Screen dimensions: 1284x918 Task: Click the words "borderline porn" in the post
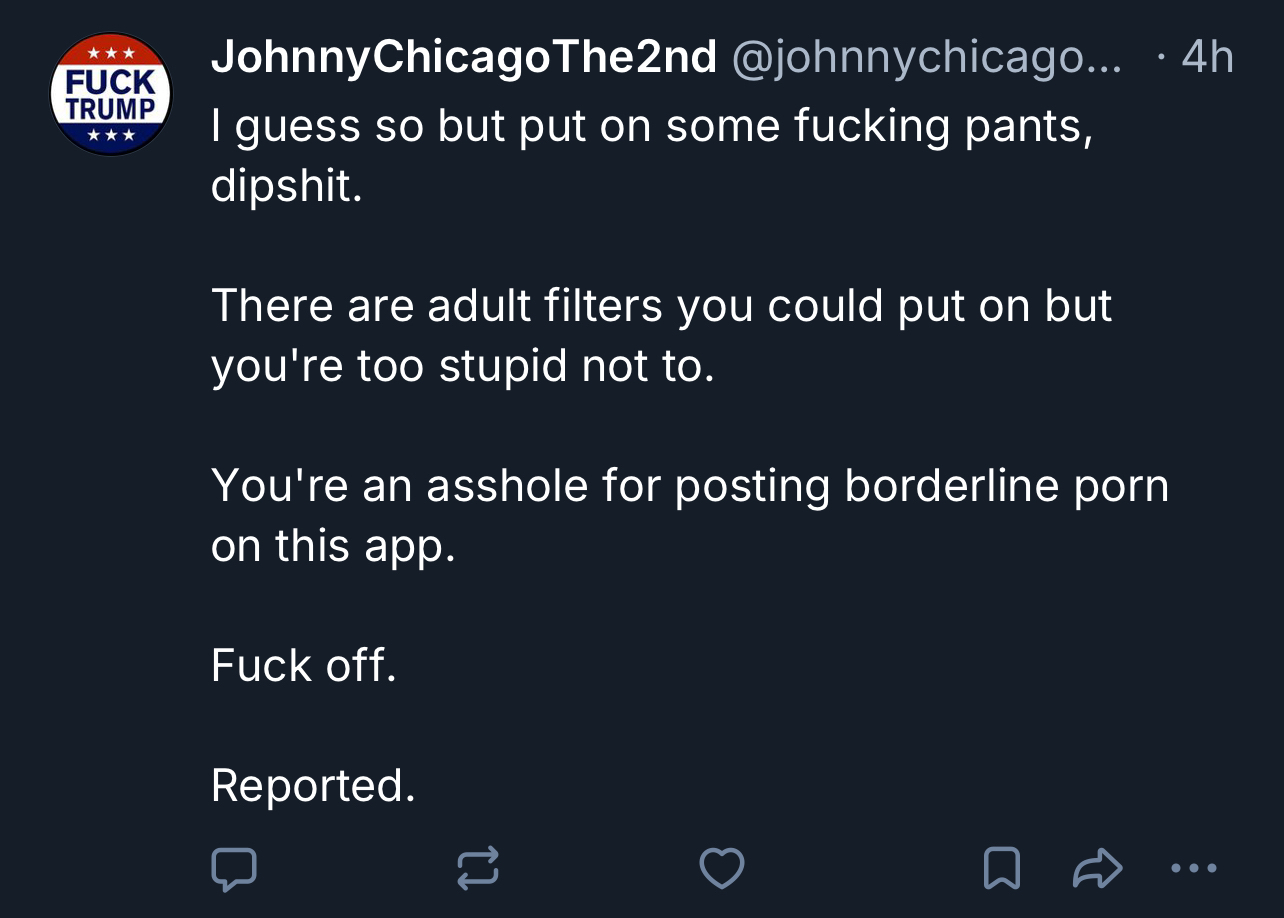(x=1006, y=486)
